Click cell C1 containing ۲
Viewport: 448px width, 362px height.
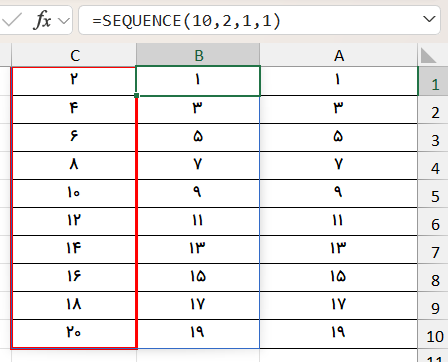coord(74,81)
